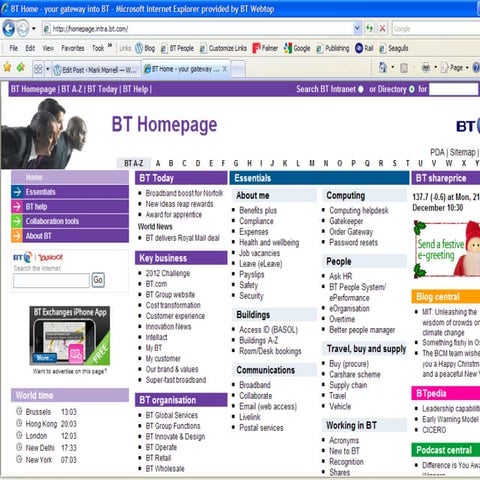The image size is (480, 480).
Task: Open the Payslips link under About me
Action: (x=252, y=274)
